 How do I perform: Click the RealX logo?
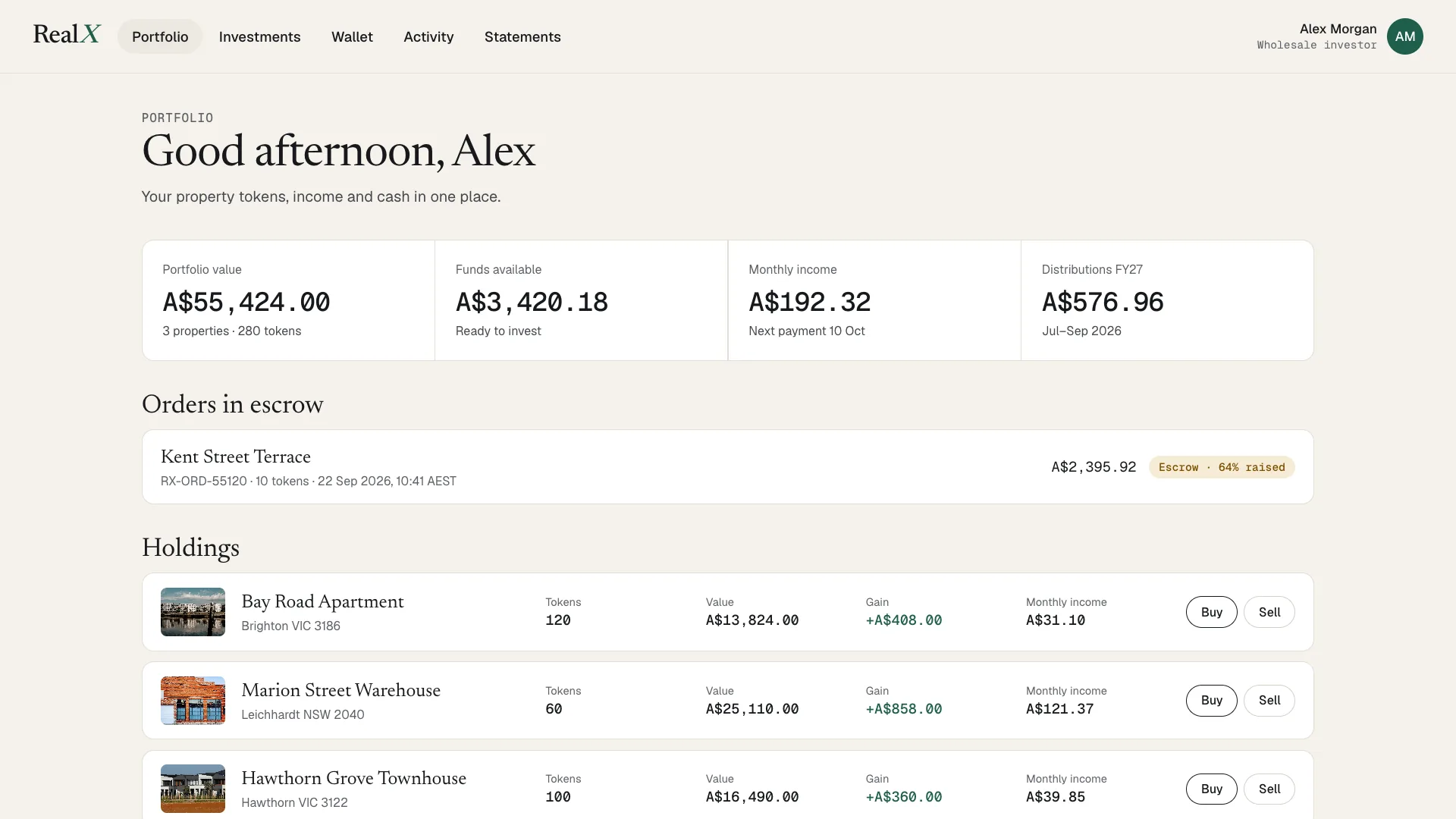tap(67, 35)
